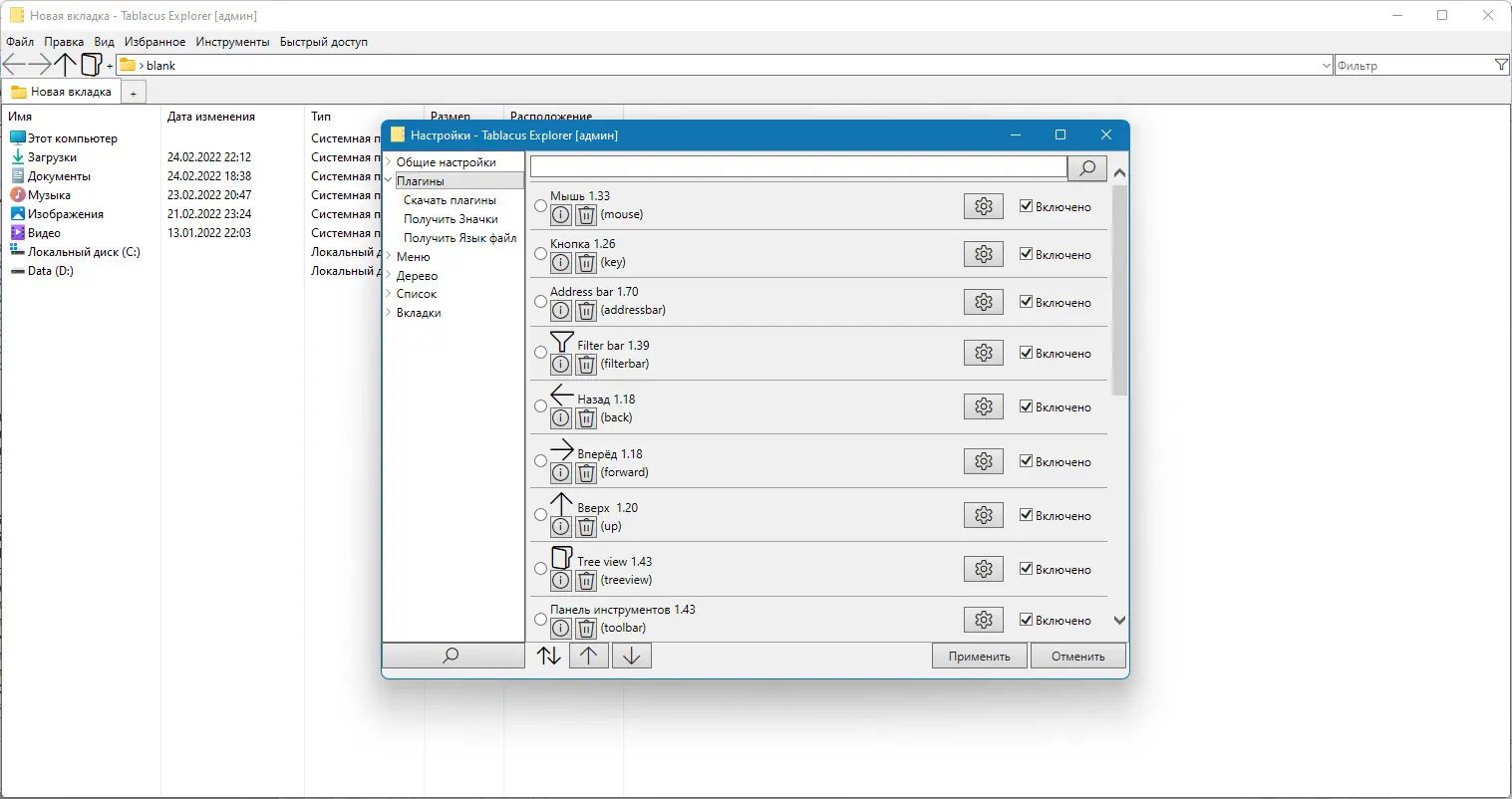Open settings for the Мышь plugin
The width and height of the screenshot is (1512, 799).
point(984,206)
